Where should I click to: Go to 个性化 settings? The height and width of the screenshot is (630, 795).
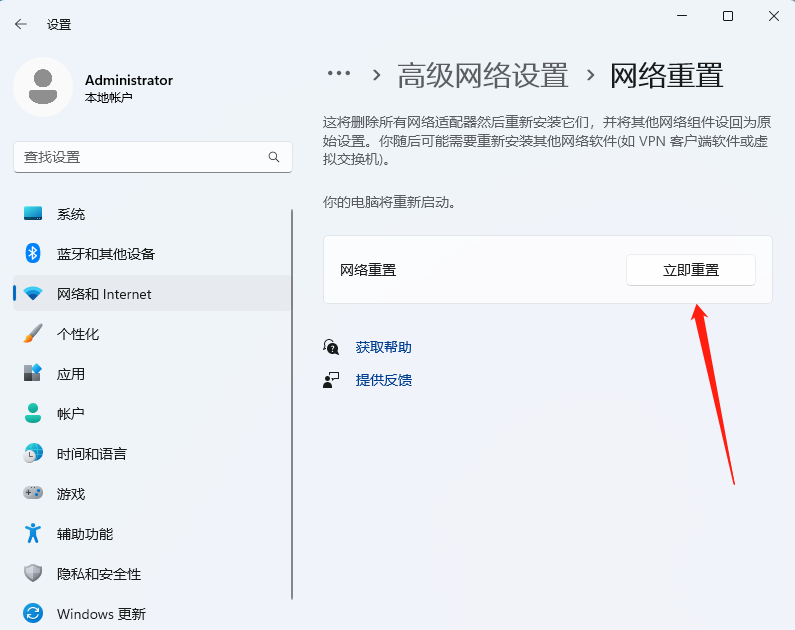[152, 333]
